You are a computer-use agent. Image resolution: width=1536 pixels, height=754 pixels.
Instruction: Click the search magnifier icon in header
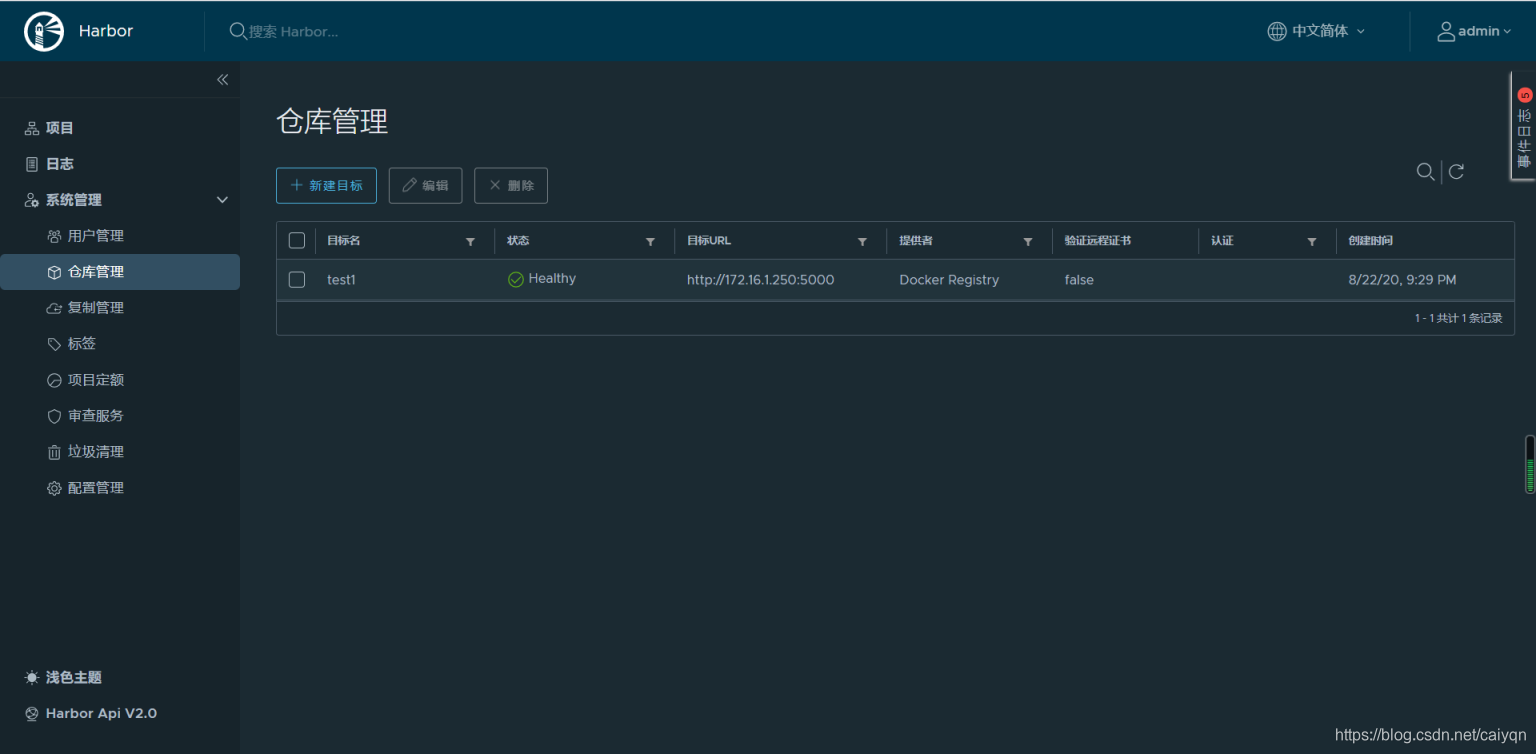point(238,31)
